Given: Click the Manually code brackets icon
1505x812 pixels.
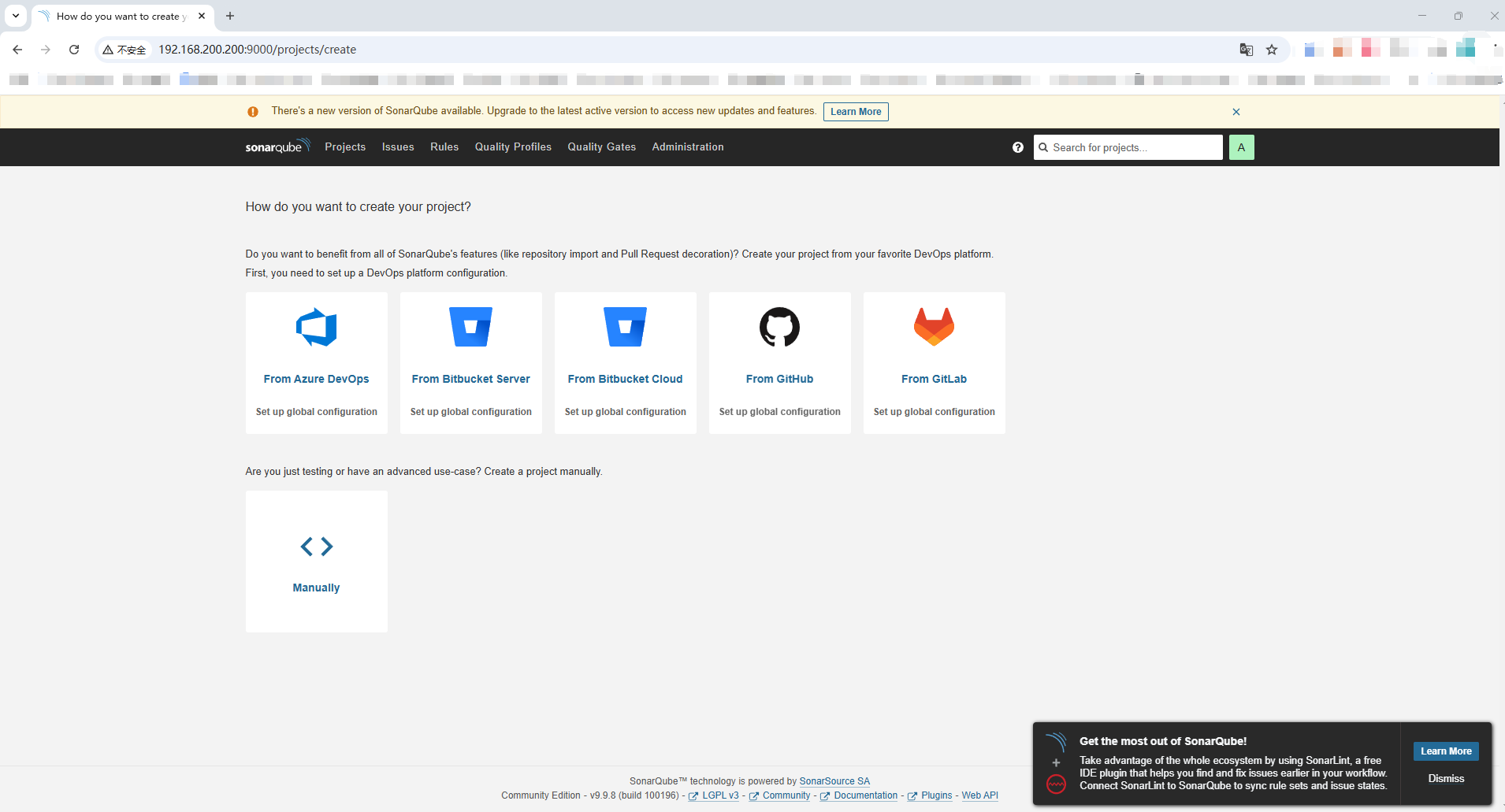Looking at the screenshot, I should point(317,546).
